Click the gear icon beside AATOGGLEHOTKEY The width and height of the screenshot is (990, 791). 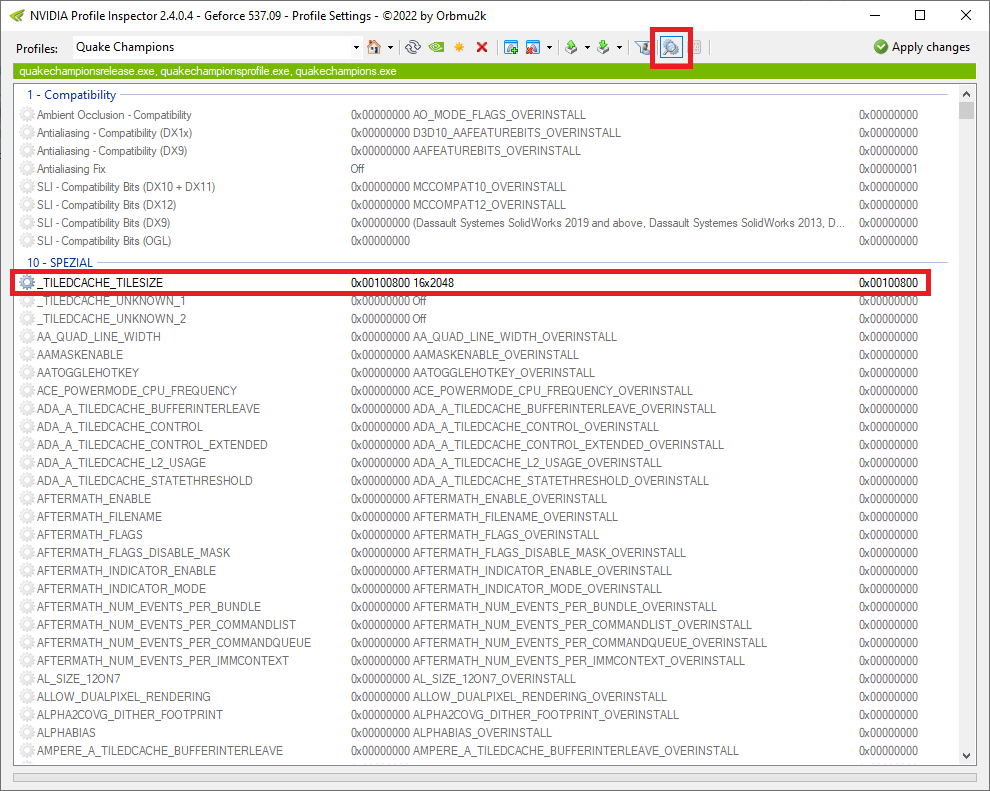click(x=27, y=372)
